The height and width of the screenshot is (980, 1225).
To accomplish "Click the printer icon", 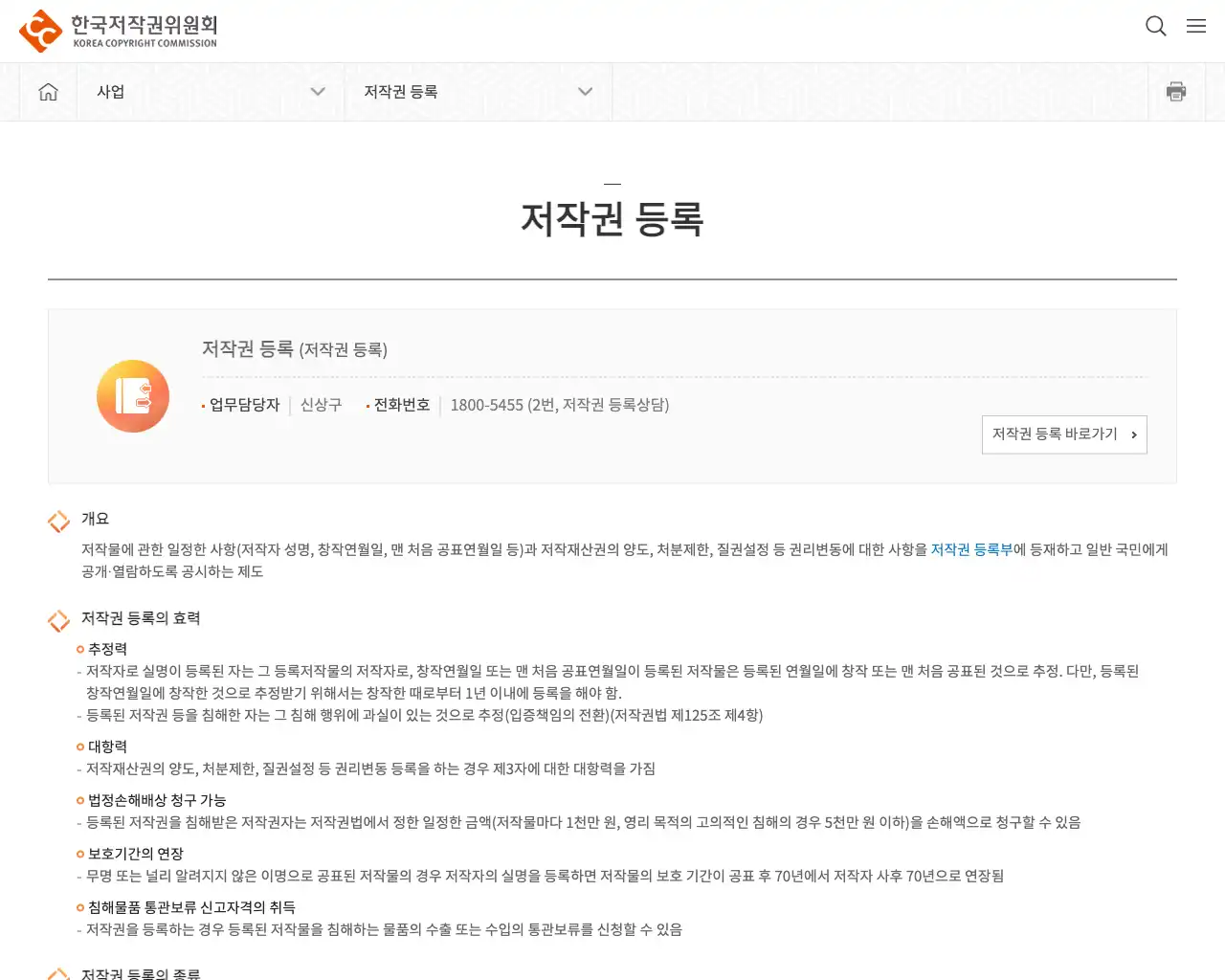I will tap(1176, 92).
